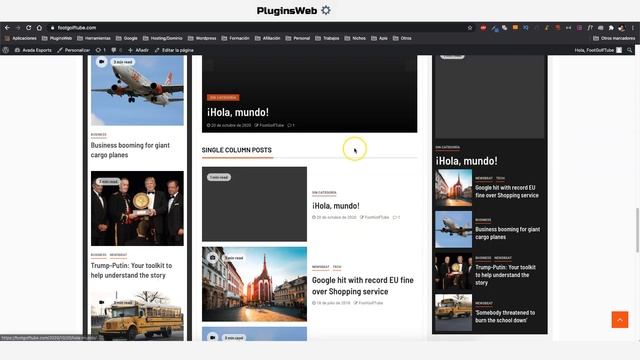Open the Afiliación bookmark folder

click(x=268, y=38)
